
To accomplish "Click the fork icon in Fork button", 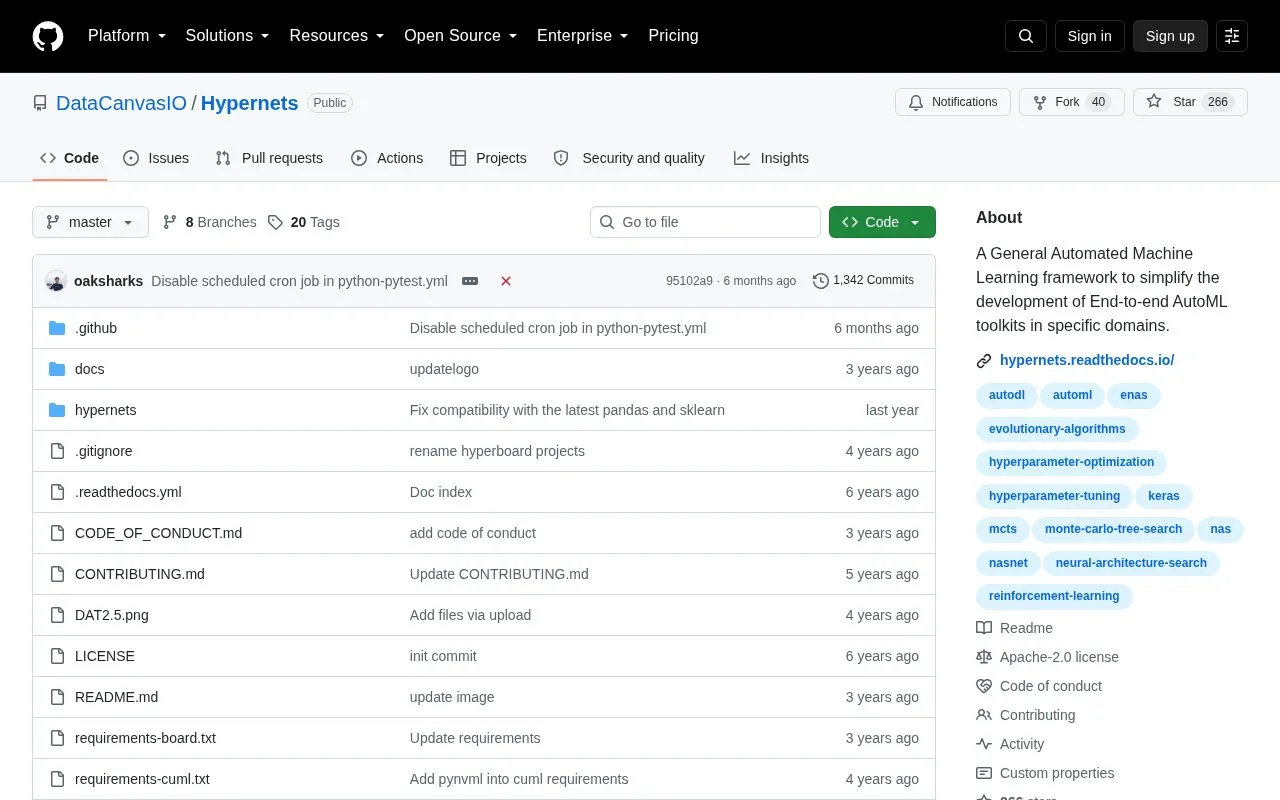I will (x=1040, y=102).
